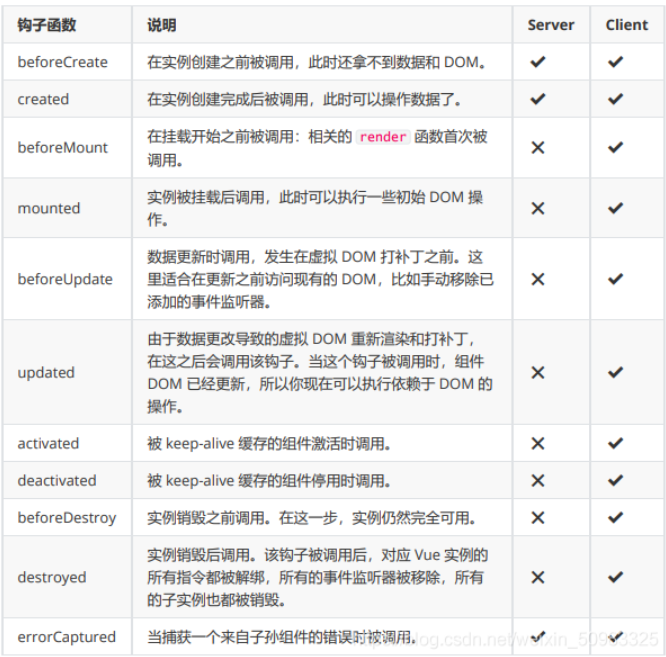Click the mounted description about 初始 DOM

click(315, 208)
